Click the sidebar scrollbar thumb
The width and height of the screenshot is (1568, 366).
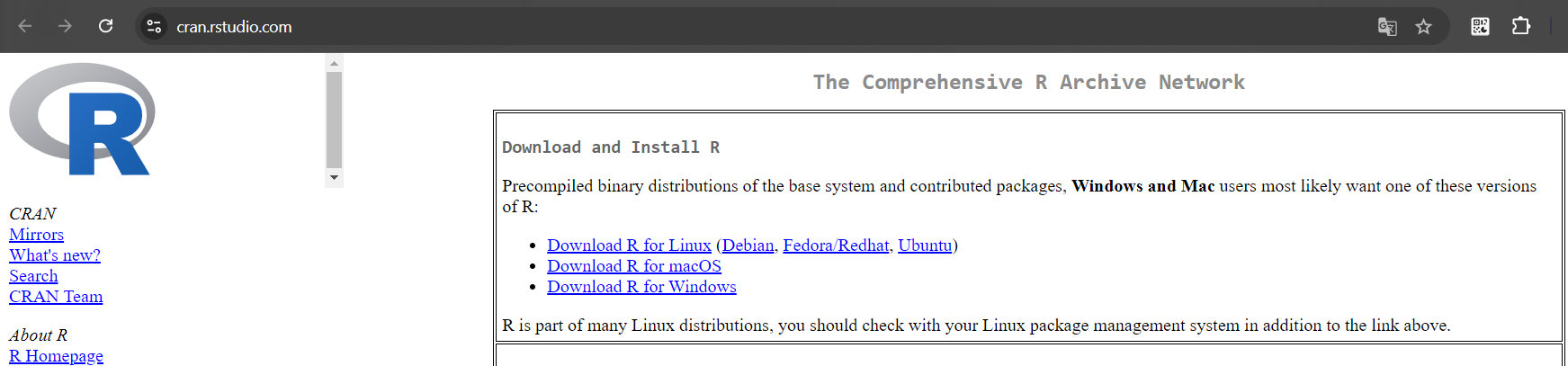(334, 120)
